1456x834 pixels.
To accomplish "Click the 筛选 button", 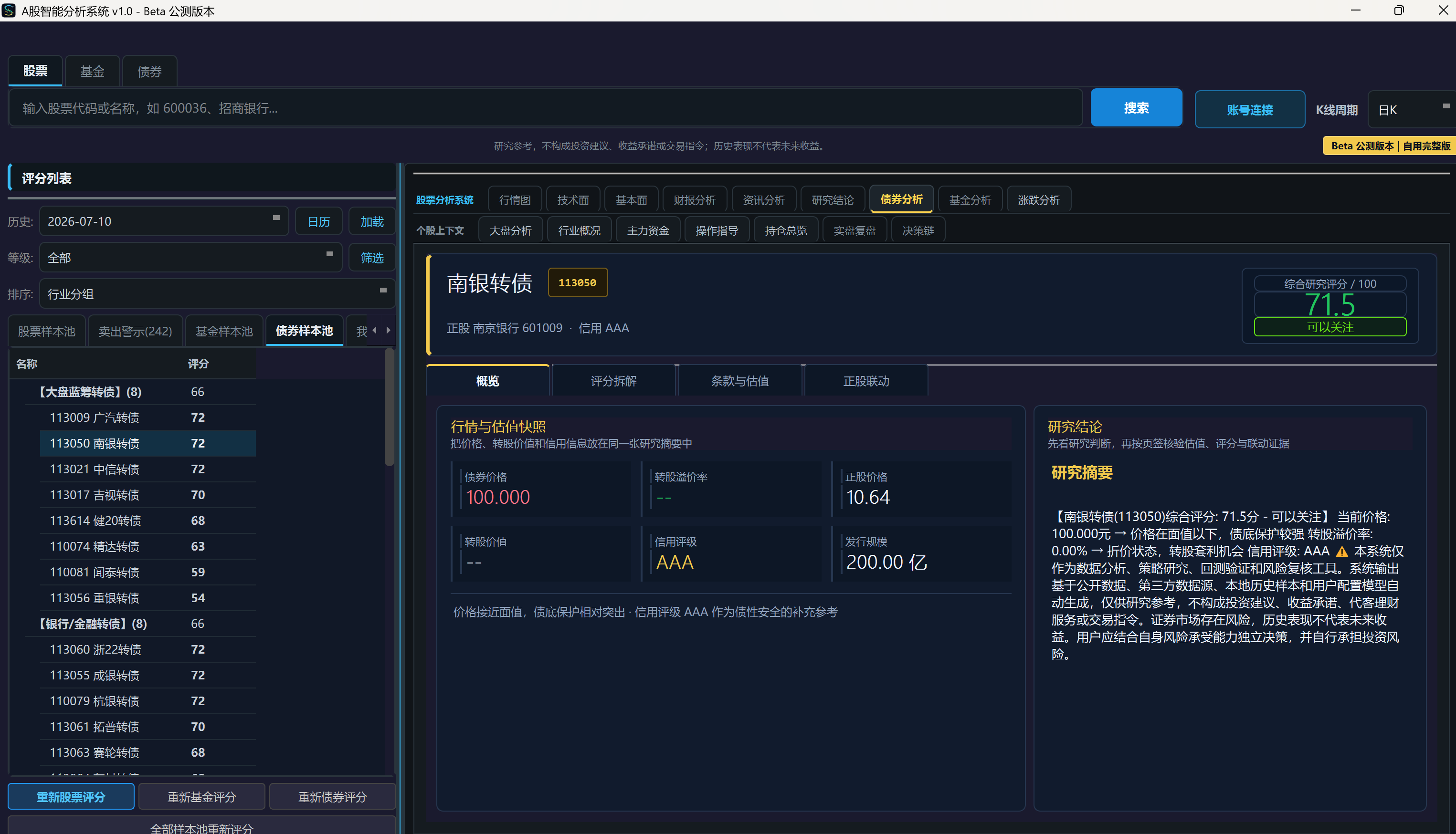I will 372,258.
